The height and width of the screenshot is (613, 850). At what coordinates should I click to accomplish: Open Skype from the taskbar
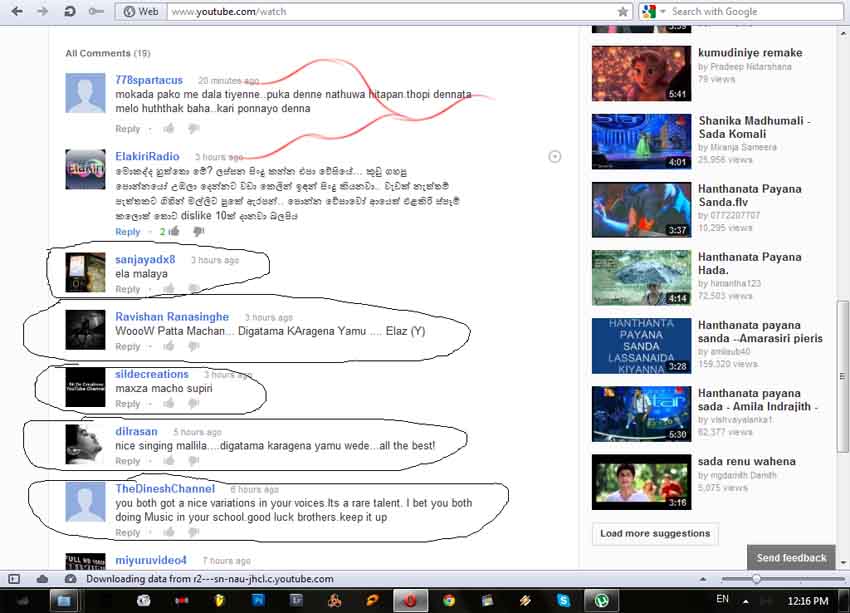point(563,601)
